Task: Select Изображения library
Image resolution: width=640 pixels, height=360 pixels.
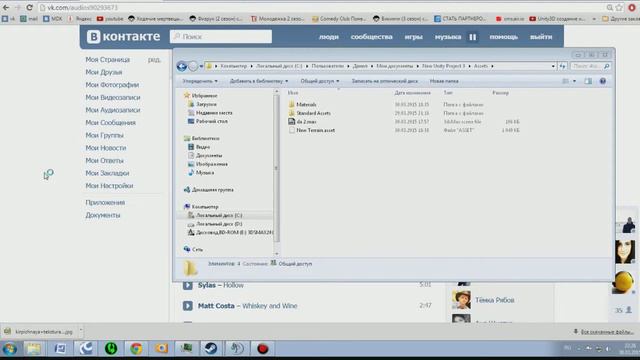Action: [211, 164]
